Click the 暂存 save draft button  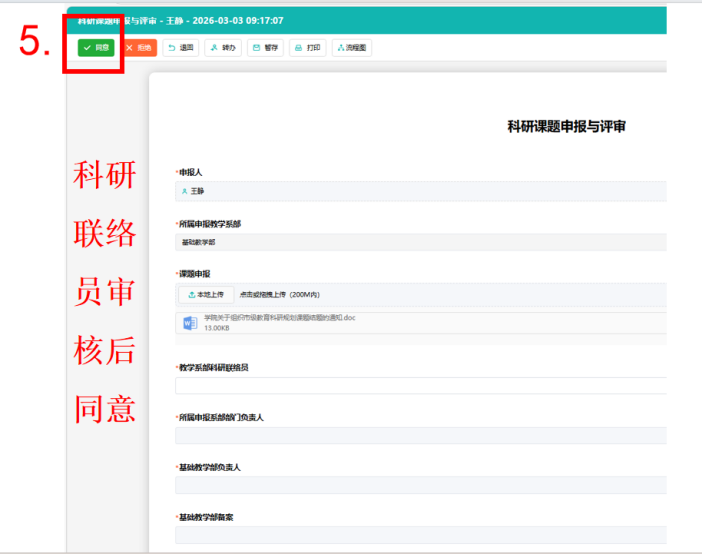click(x=265, y=47)
